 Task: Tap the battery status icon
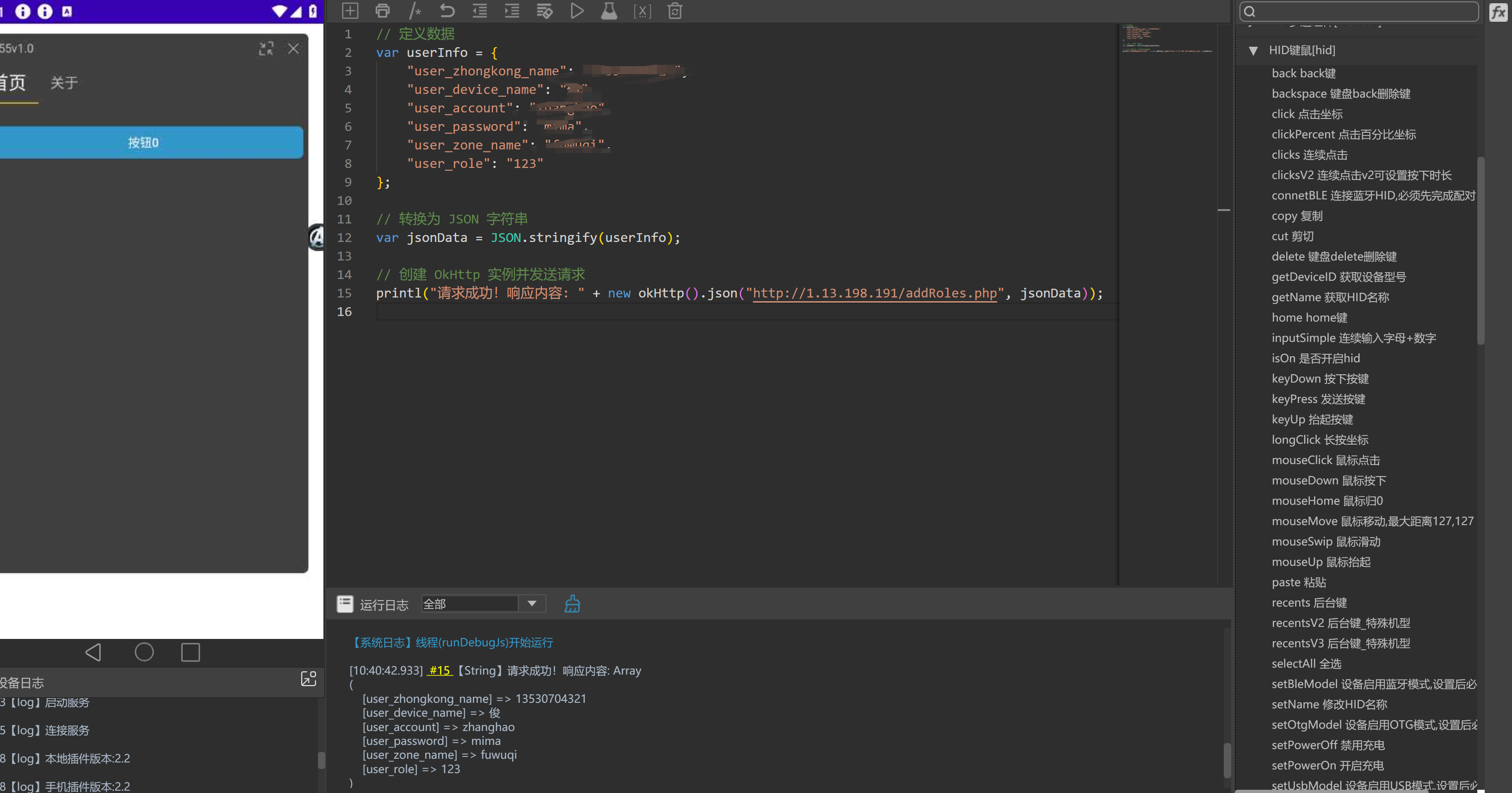[313, 11]
